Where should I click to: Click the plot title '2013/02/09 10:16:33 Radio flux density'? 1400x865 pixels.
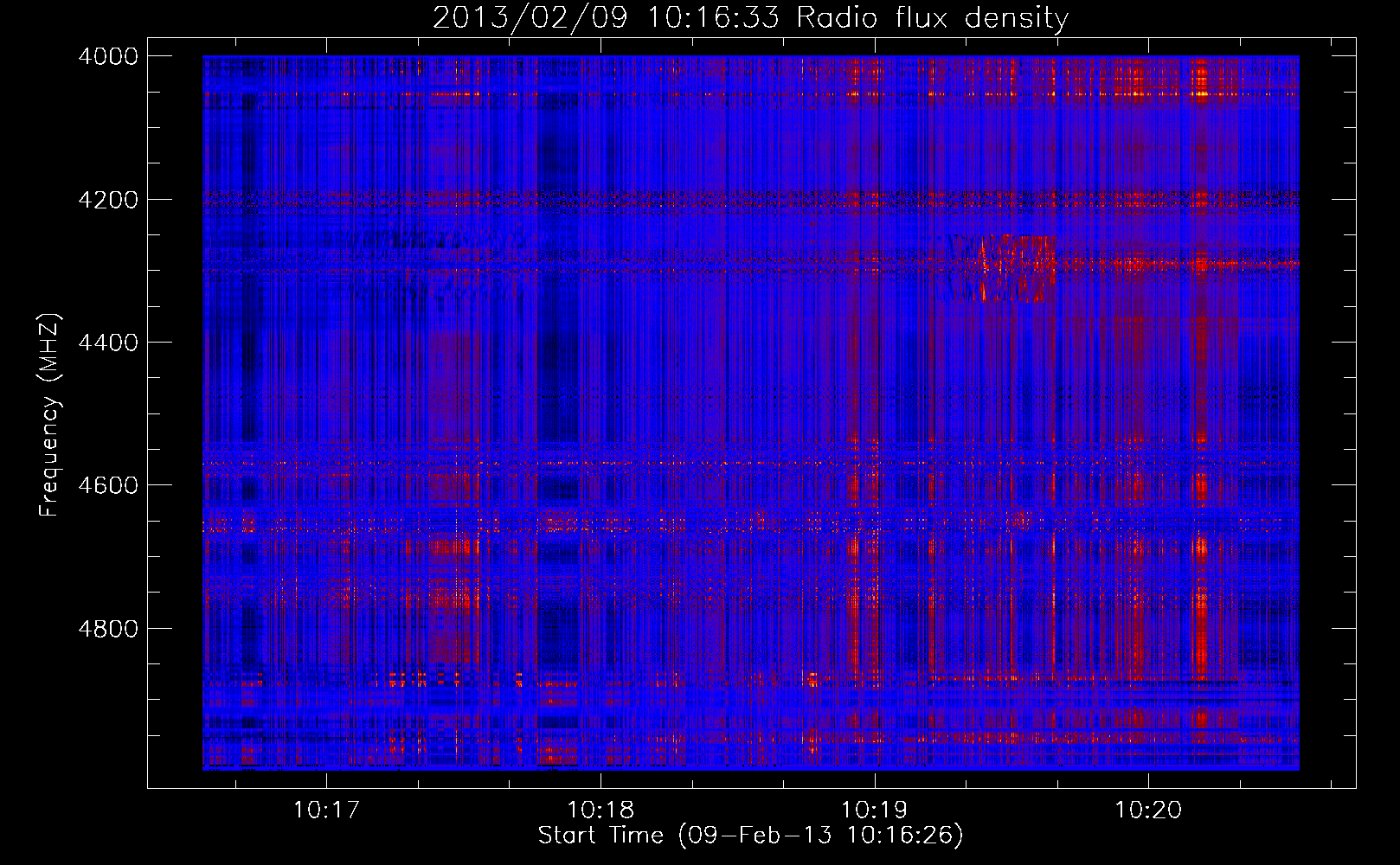pyautogui.click(x=750, y=17)
